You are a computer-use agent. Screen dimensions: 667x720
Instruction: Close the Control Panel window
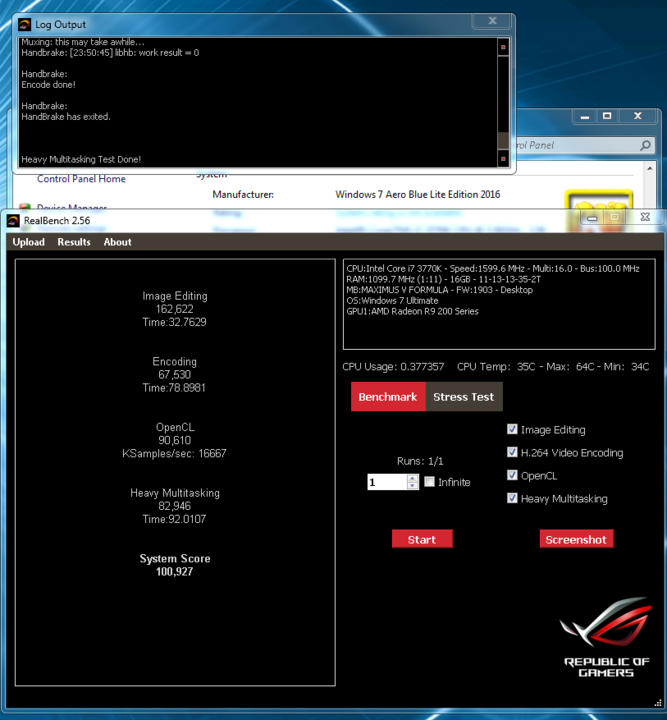(638, 116)
